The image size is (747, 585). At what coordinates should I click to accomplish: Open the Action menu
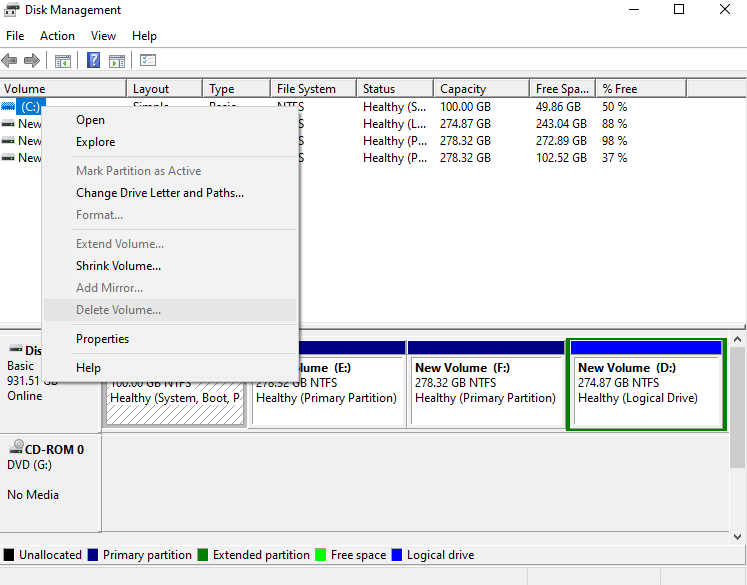[x=57, y=36]
